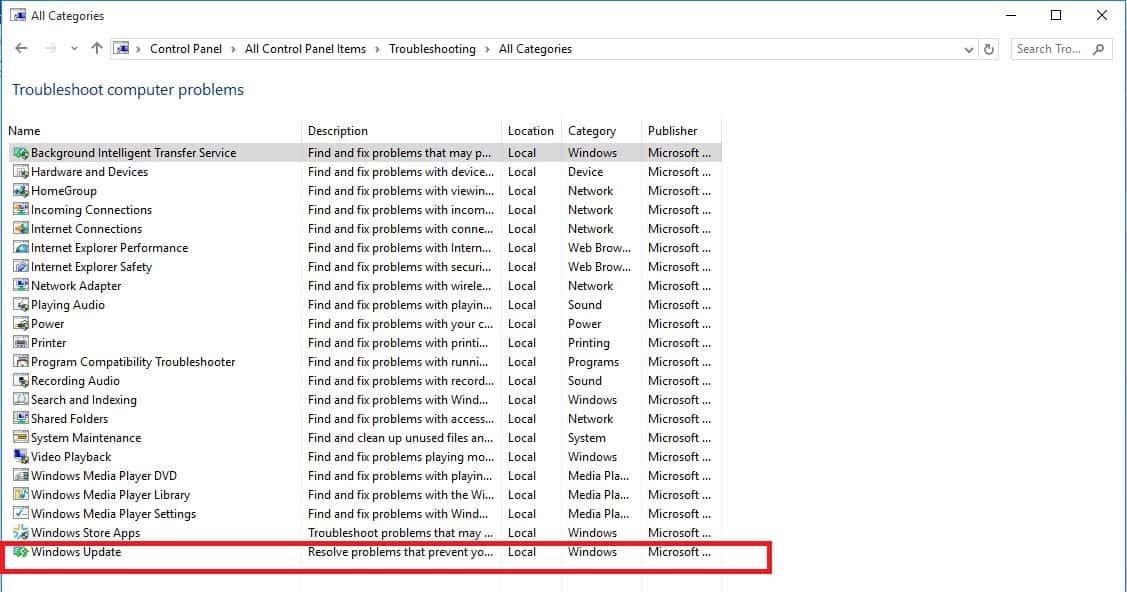Image resolution: width=1127 pixels, height=592 pixels.
Task: Open the Network Adapter troubleshooter
Action: [76, 286]
